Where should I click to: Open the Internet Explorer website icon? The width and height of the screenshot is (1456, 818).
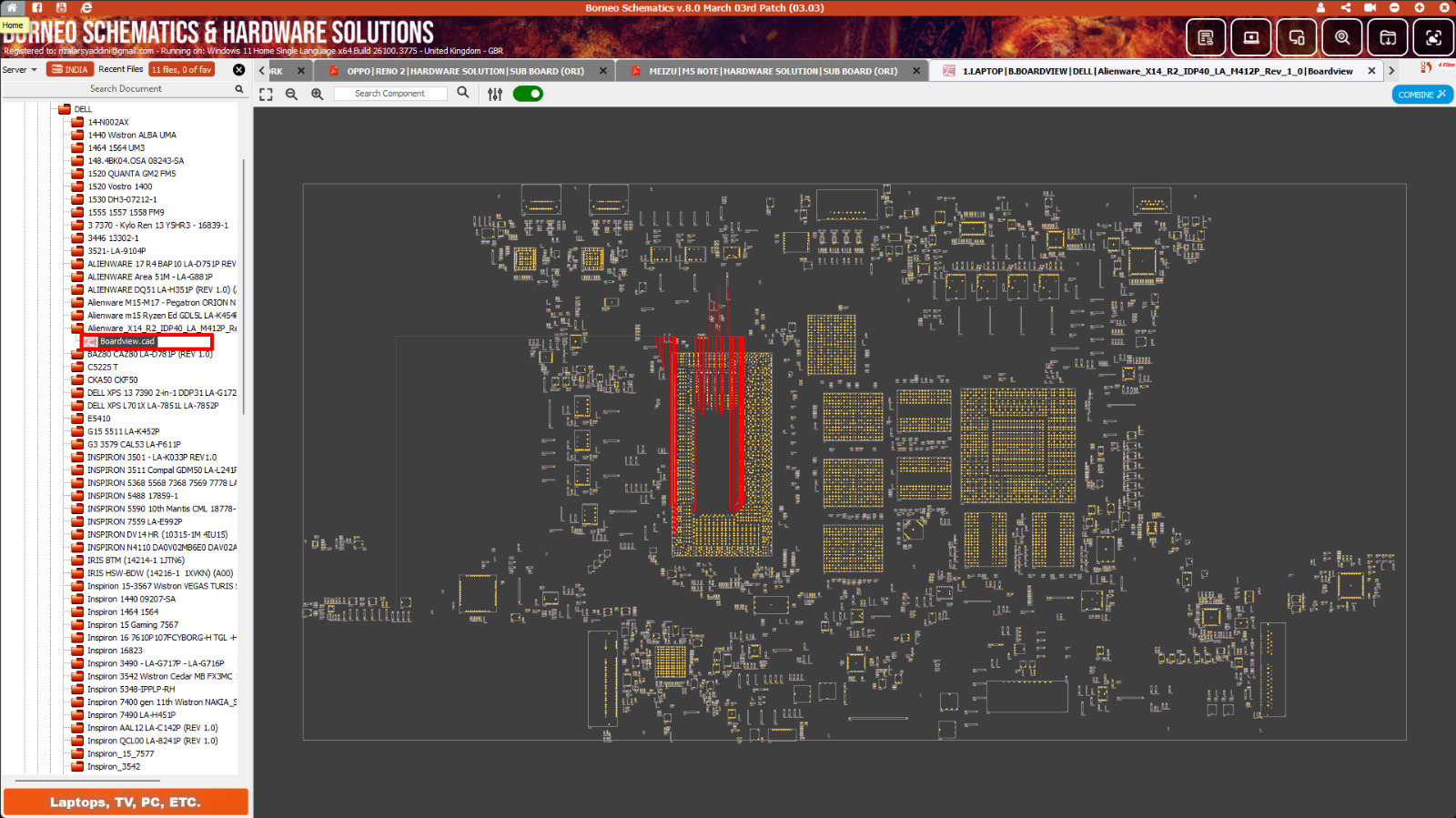point(86,7)
